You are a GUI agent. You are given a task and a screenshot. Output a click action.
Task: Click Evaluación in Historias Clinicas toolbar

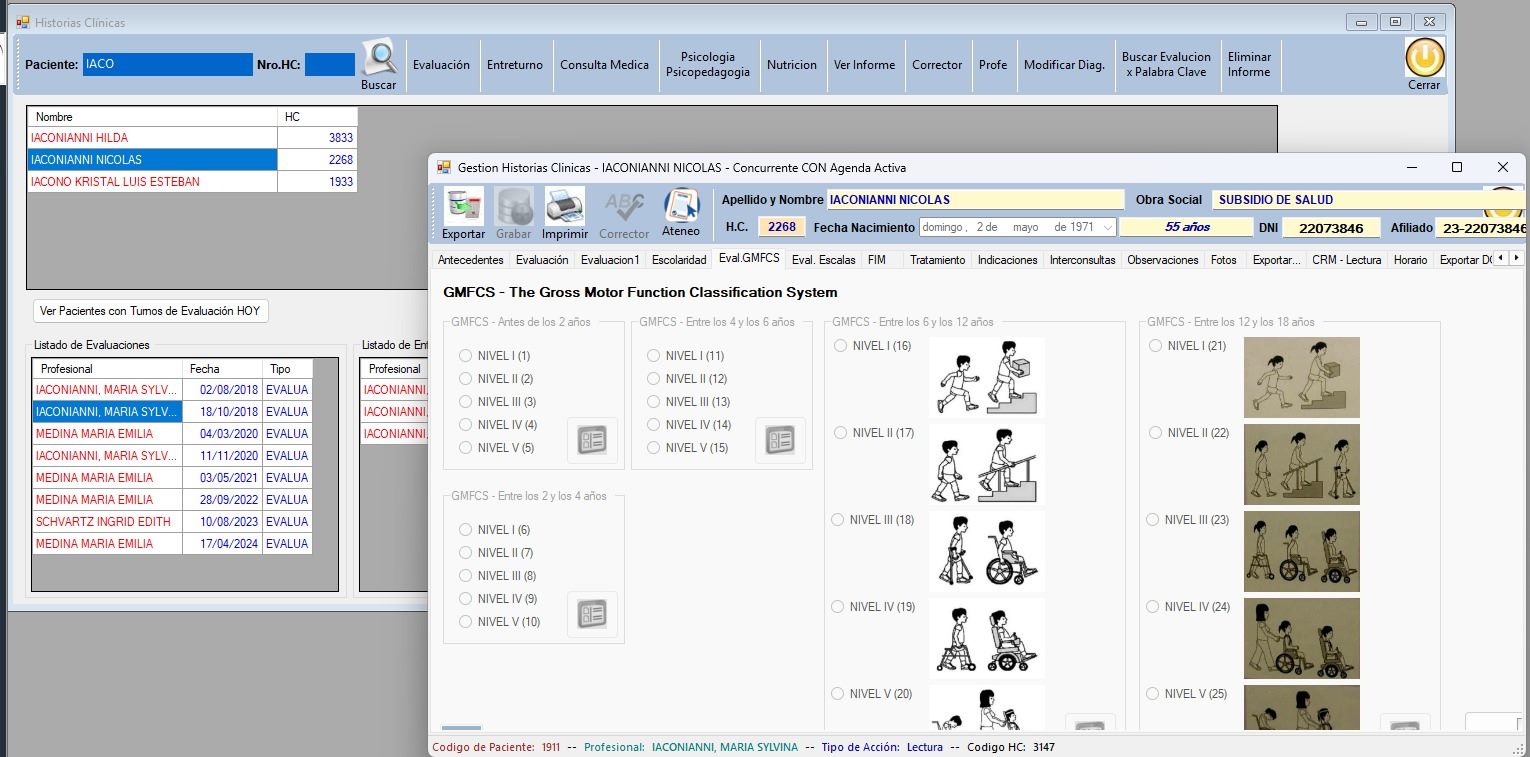pos(441,65)
